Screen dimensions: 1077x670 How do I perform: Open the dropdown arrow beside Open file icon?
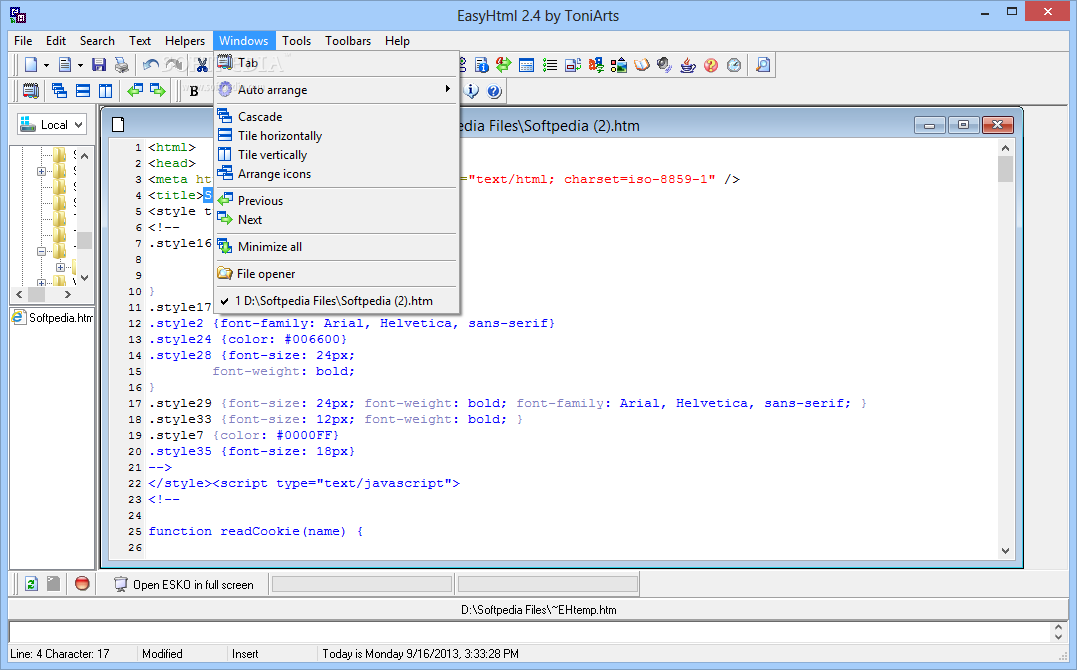[x=80, y=66]
